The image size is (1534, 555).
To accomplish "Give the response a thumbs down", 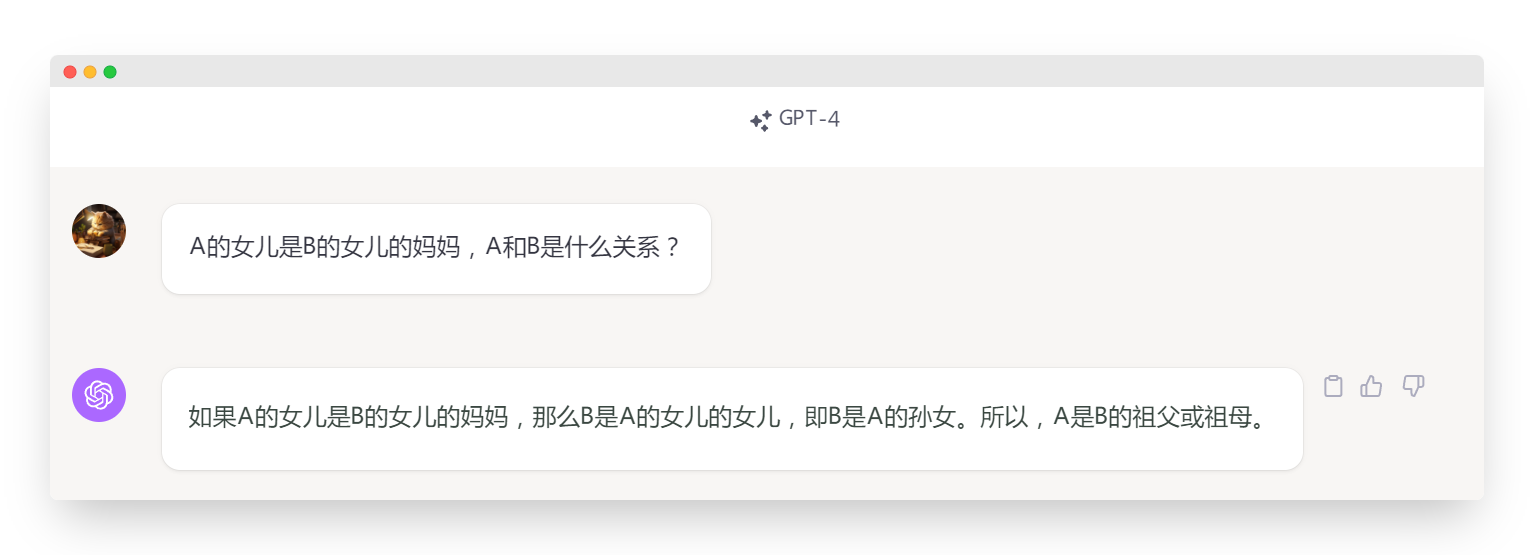I will 1413,386.
